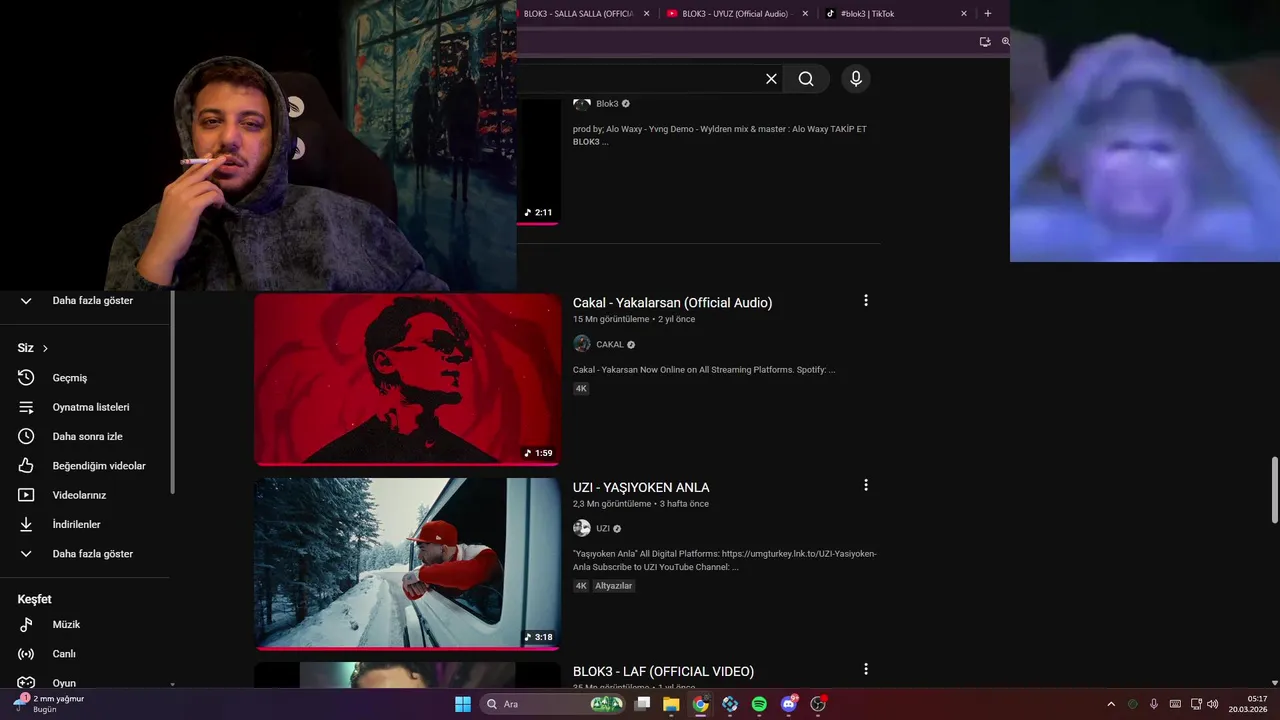The height and width of the screenshot is (720, 1280).
Task: Open the clock showing 05:17
Action: tap(1249, 704)
